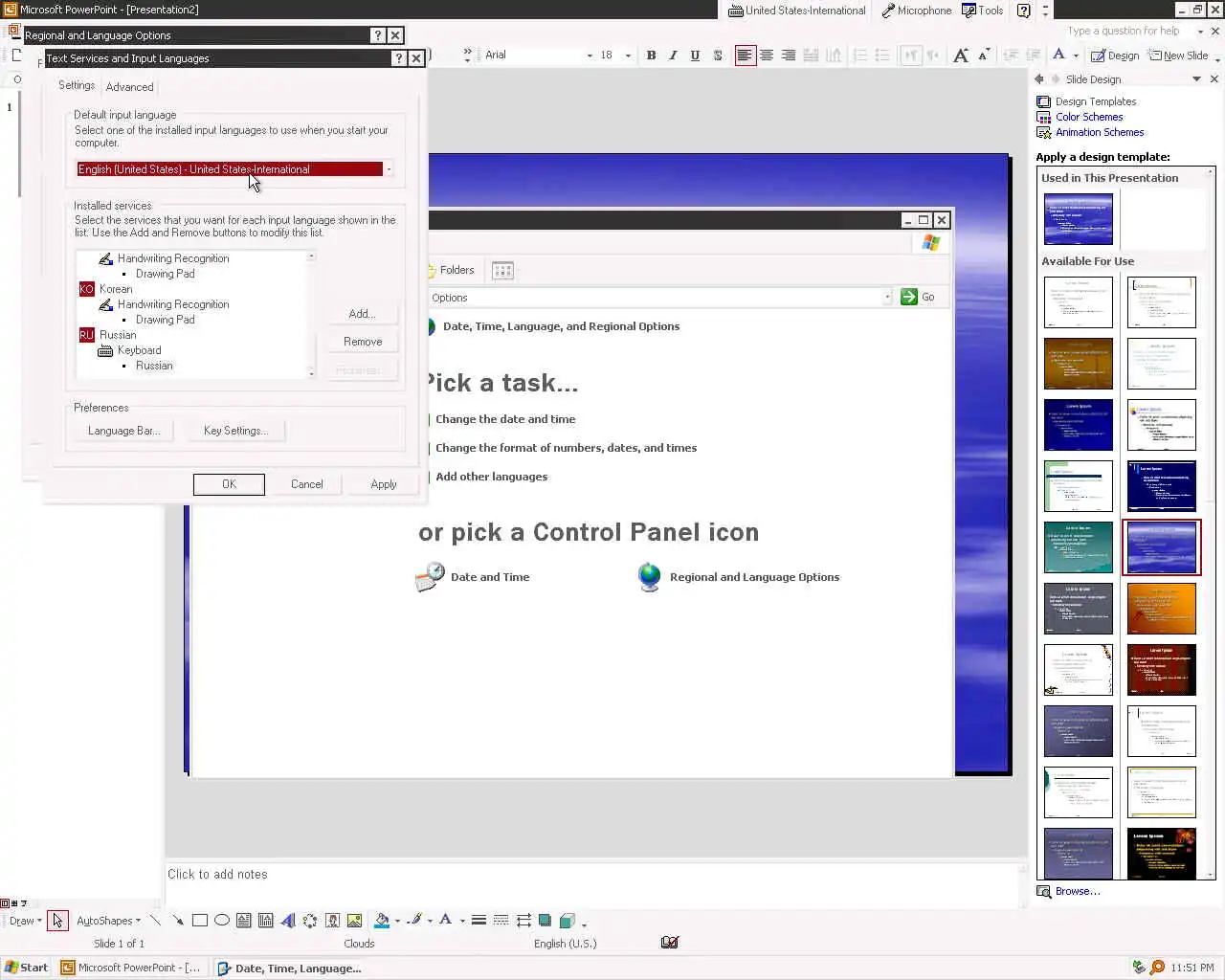Screen dimensions: 1225x980
Task: Click the spelling status icon in status bar
Action: coord(670,943)
